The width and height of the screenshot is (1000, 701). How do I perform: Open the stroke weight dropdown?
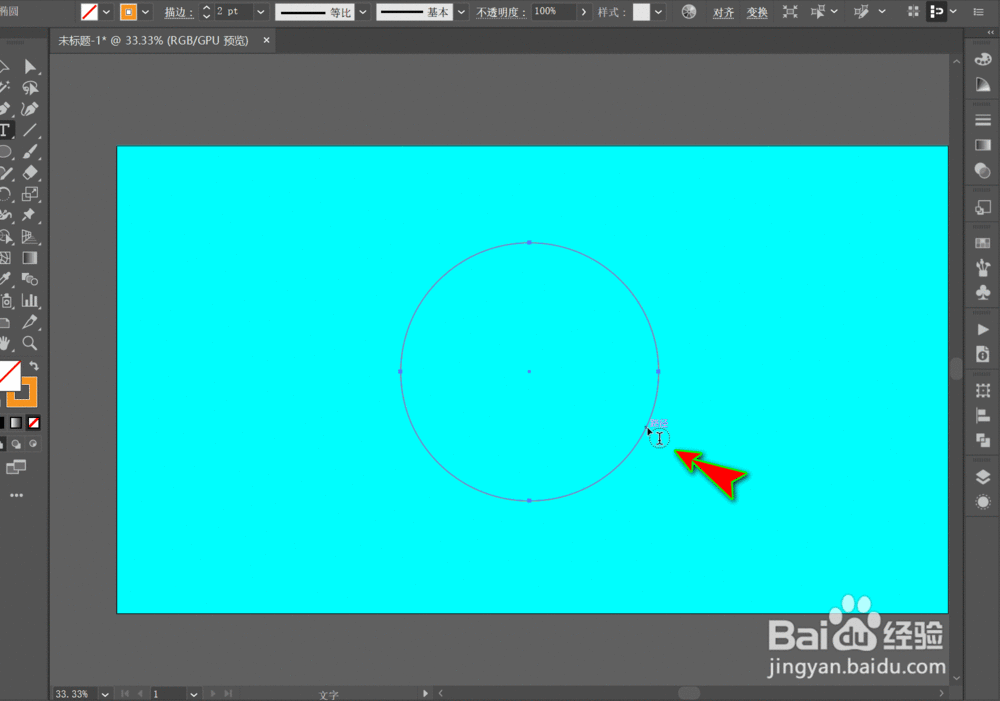click(x=260, y=12)
